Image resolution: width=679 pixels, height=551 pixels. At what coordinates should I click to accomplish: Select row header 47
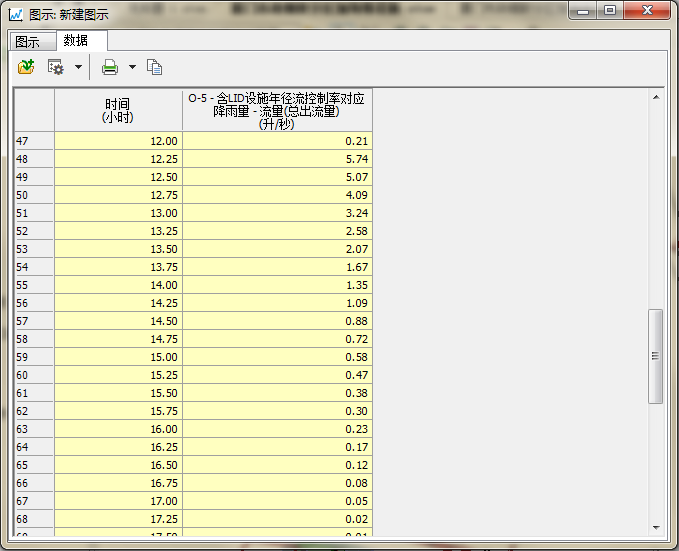click(x=34, y=141)
